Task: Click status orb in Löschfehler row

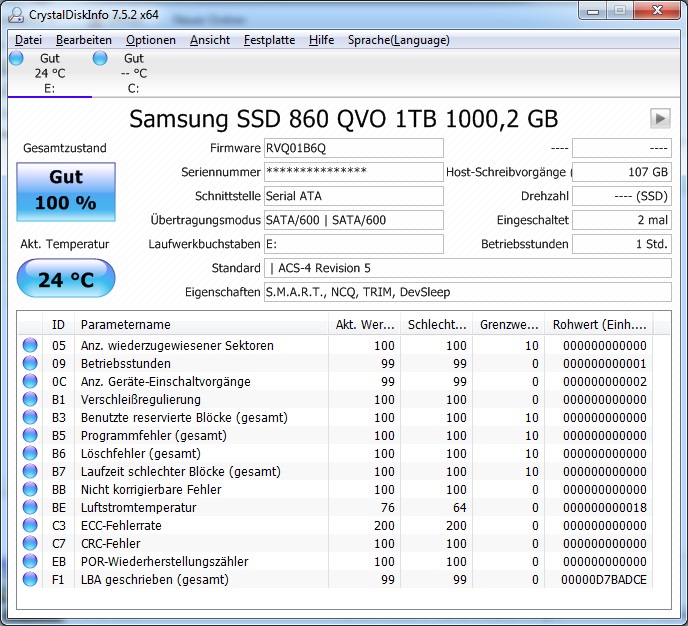Action: (30, 453)
